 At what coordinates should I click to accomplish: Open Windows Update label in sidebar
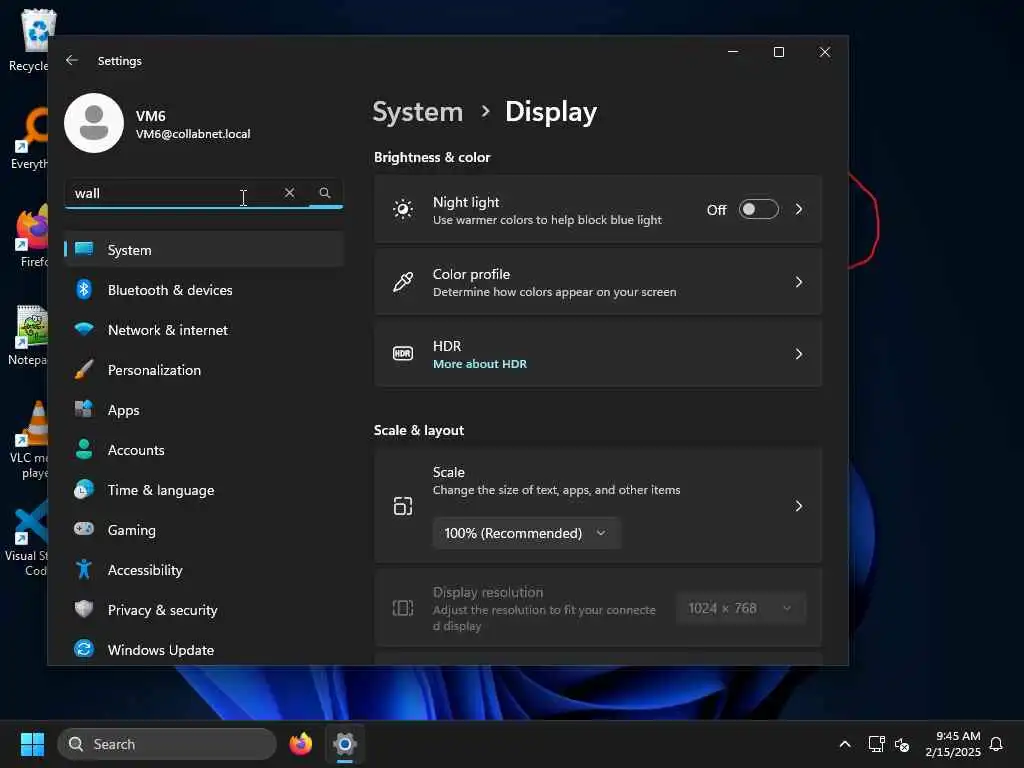pos(161,650)
